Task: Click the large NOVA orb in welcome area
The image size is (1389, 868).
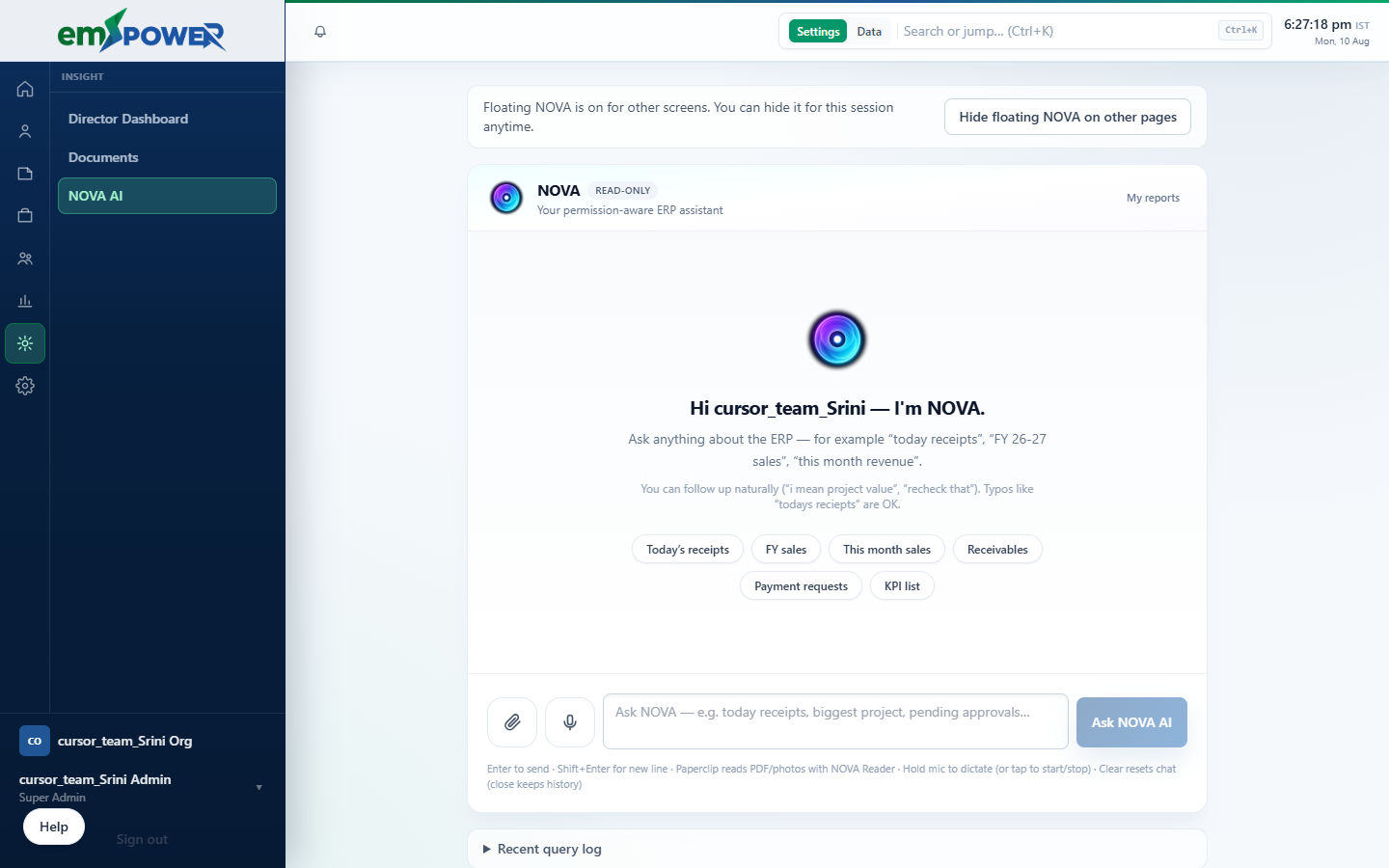Action: [x=837, y=339]
